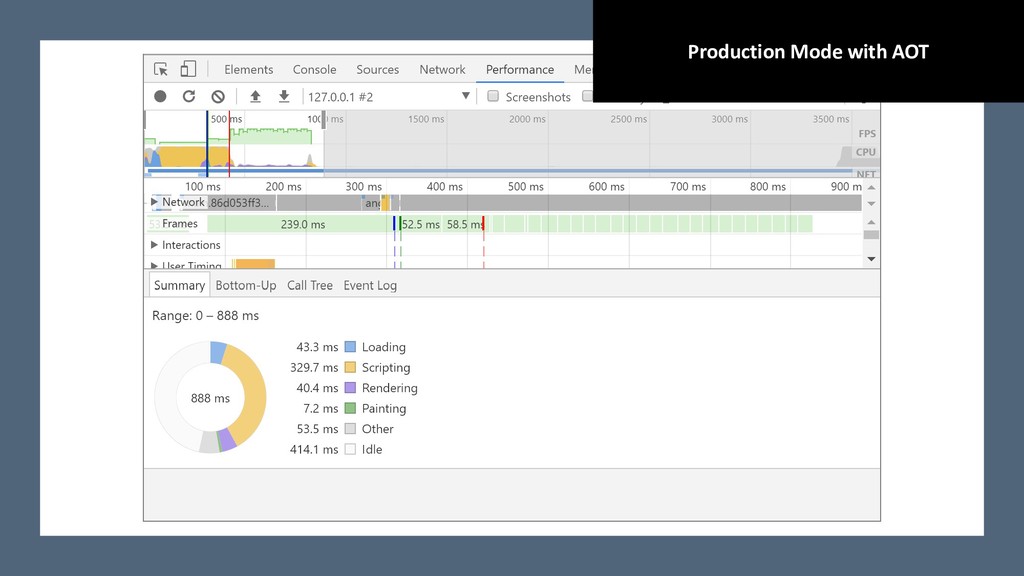Click the network track scroll-down arrow
The image size is (1024, 576).
click(871, 204)
